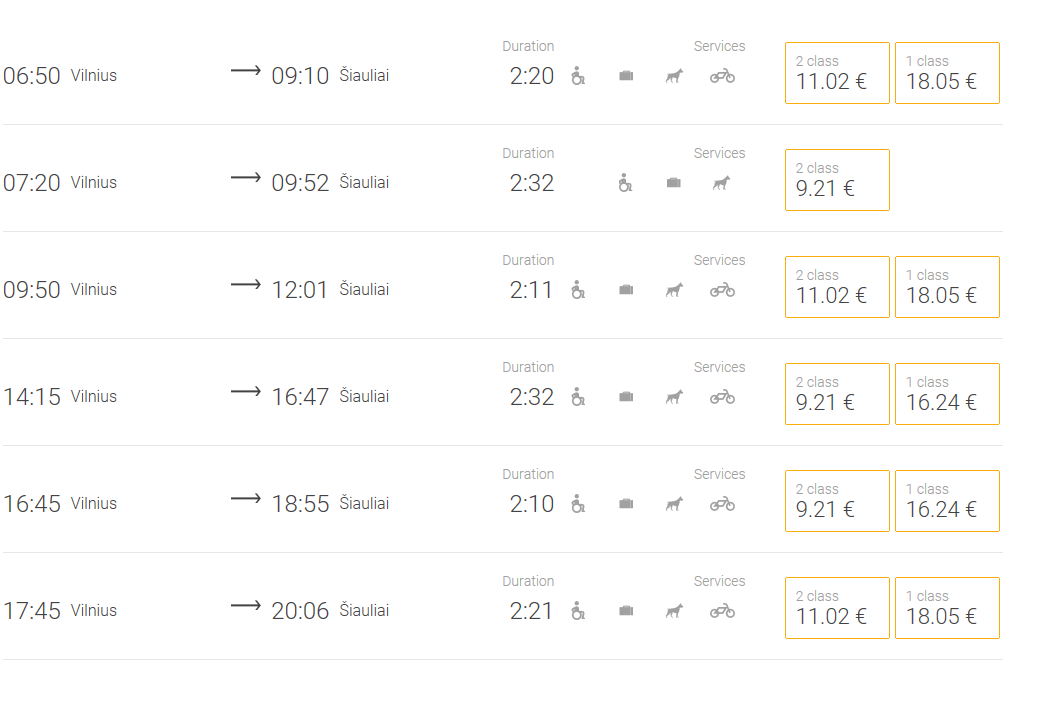Click bicycle icon on 06:50 train
1061x713 pixels.
pyautogui.click(x=722, y=76)
